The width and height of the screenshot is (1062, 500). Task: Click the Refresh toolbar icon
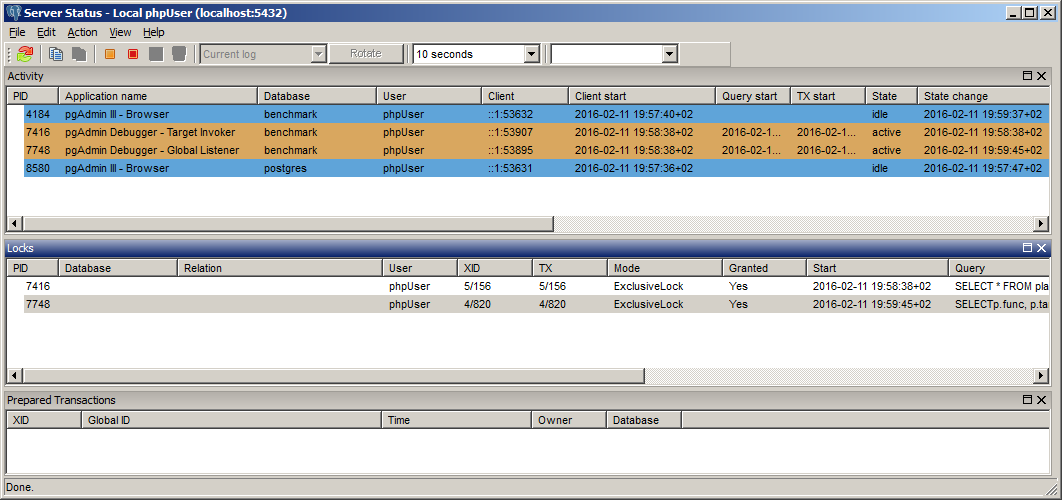[25, 54]
